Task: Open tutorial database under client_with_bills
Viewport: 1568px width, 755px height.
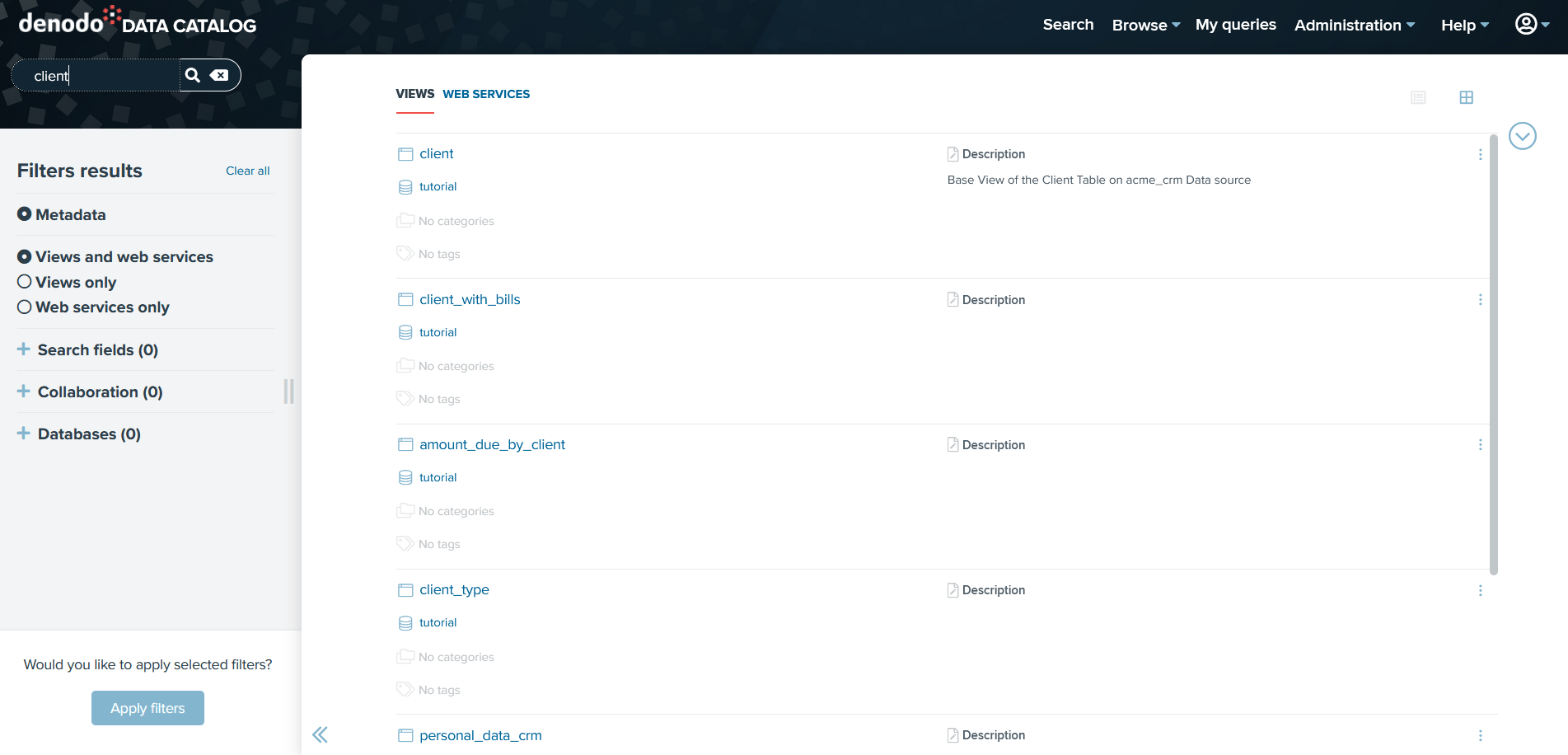Action: (x=438, y=332)
